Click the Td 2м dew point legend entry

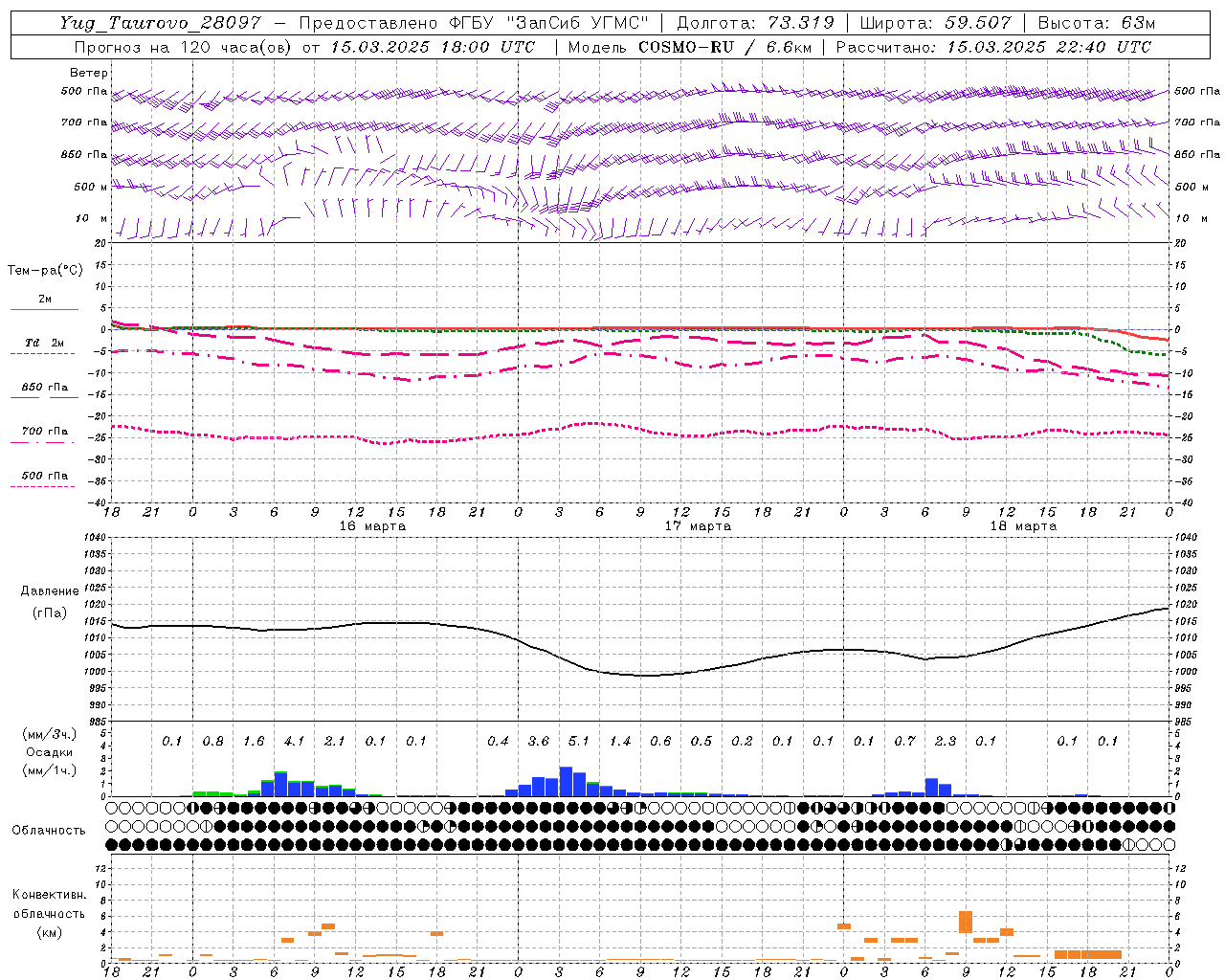(44, 343)
